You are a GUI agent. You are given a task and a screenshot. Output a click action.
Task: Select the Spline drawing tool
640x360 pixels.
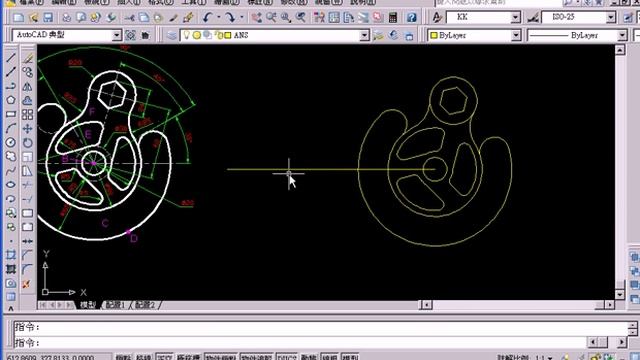(11, 171)
